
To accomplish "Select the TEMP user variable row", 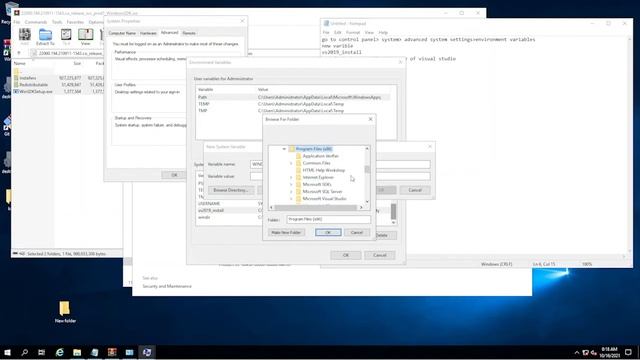I will [x=293, y=104].
